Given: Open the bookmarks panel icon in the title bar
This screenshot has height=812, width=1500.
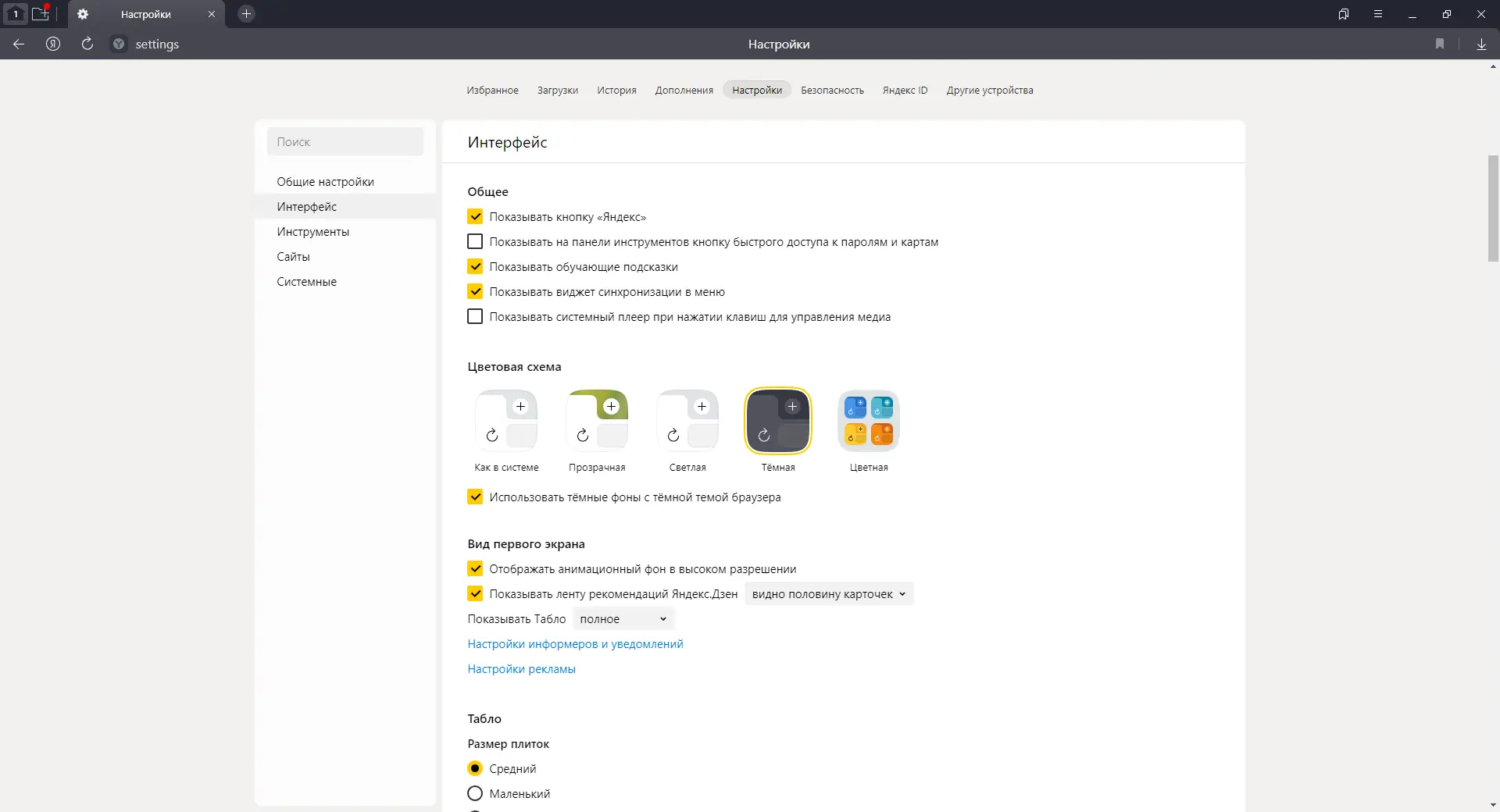Looking at the screenshot, I should click(x=1344, y=14).
